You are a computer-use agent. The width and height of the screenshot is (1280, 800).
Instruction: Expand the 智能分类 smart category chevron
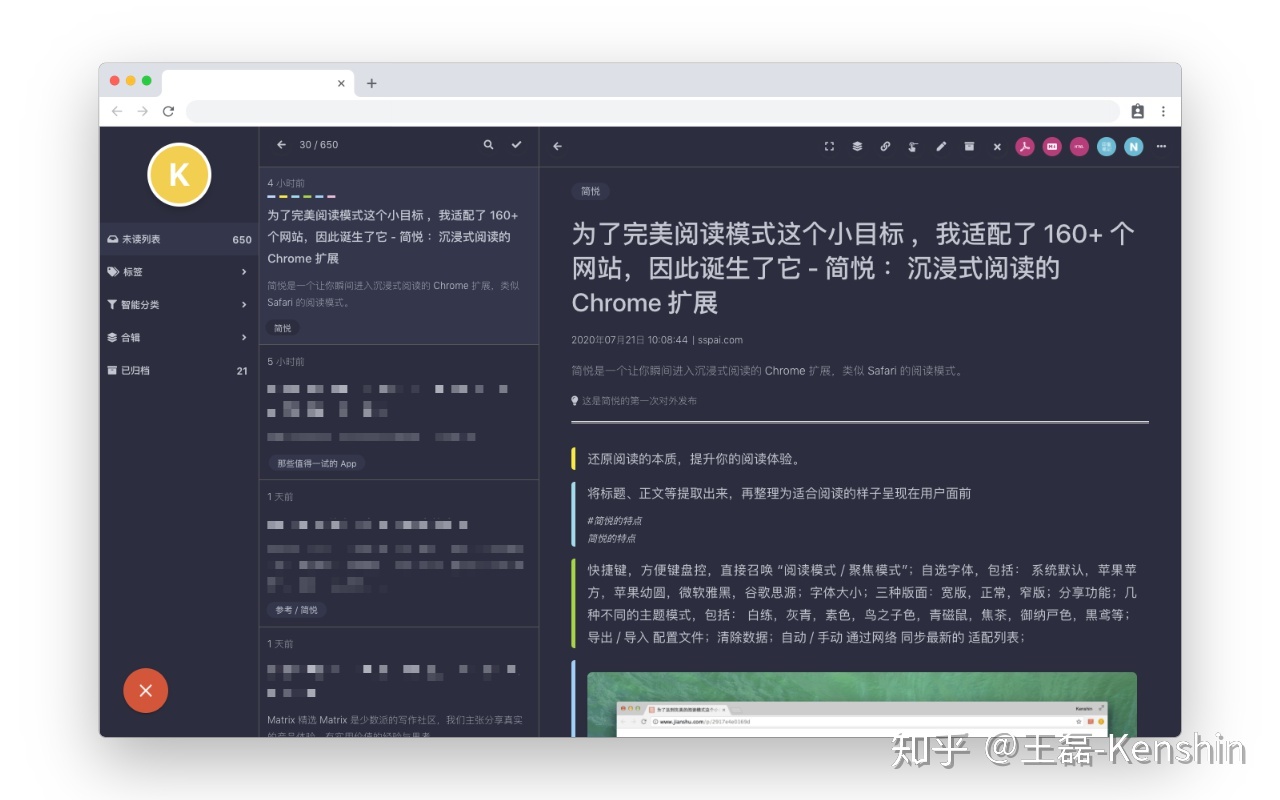click(x=244, y=305)
